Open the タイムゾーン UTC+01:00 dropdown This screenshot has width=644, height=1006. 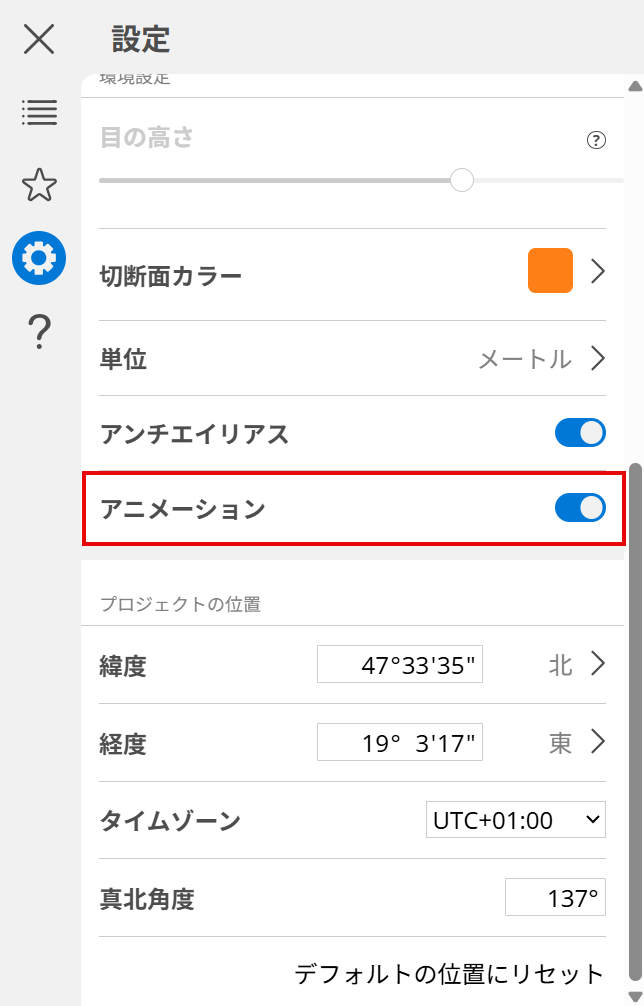(x=516, y=821)
